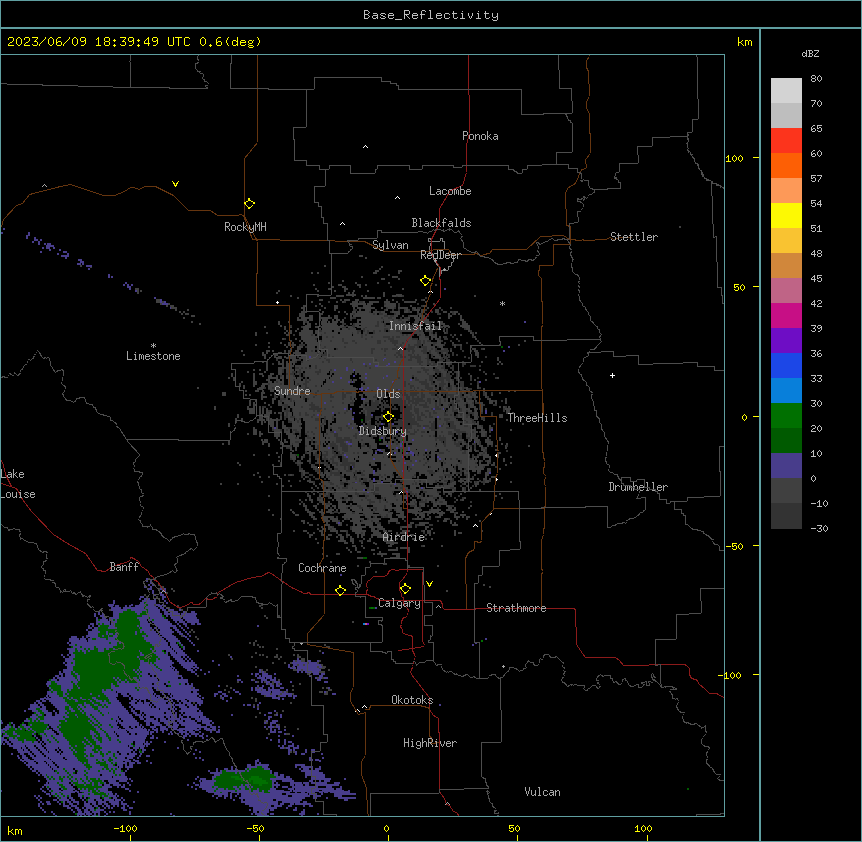Click the 39 dBZ purple swatch
This screenshot has width=862, height=842.
(x=786, y=341)
